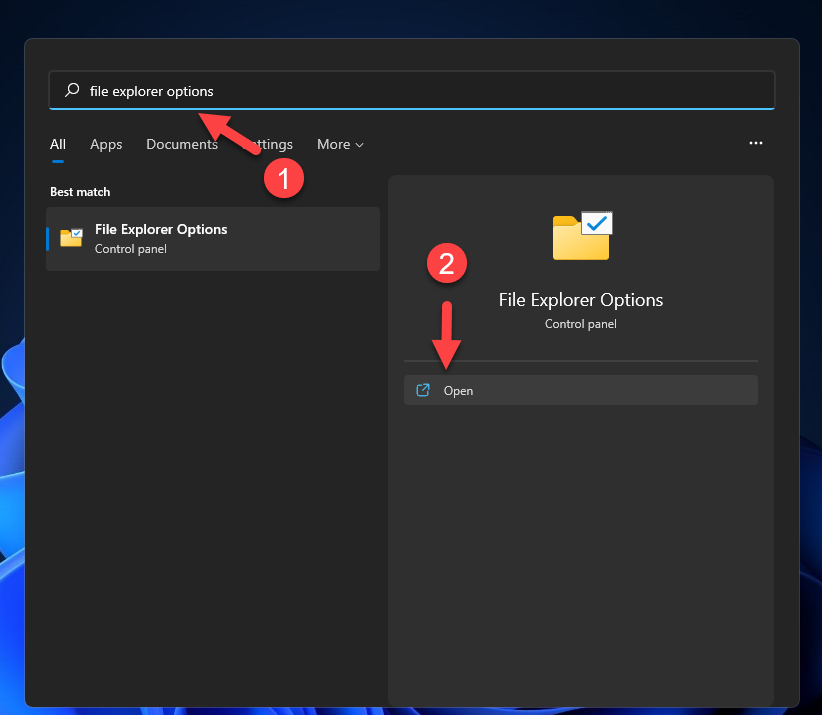
Task: Click the launch icon inside the Open button
Action: pos(422,390)
